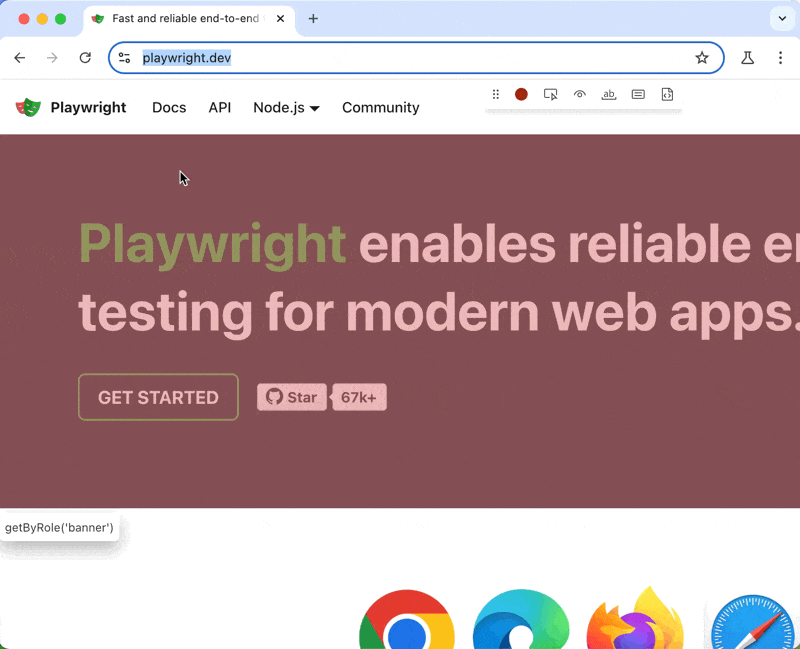
Task: Open the API nav item
Action: pos(219,108)
